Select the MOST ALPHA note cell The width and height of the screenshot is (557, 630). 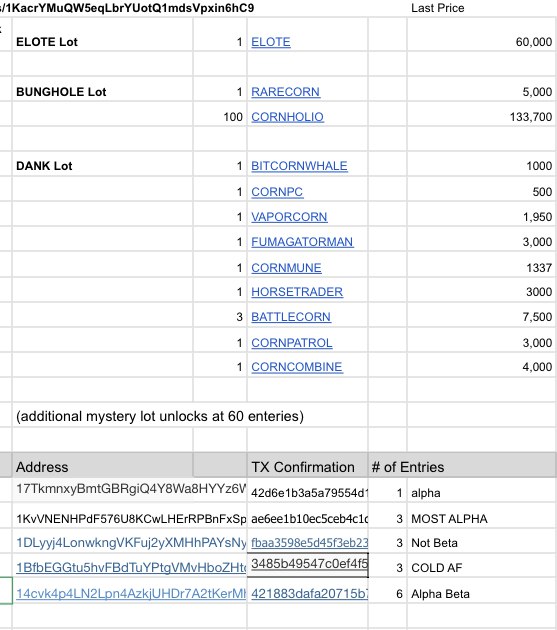point(481,516)
